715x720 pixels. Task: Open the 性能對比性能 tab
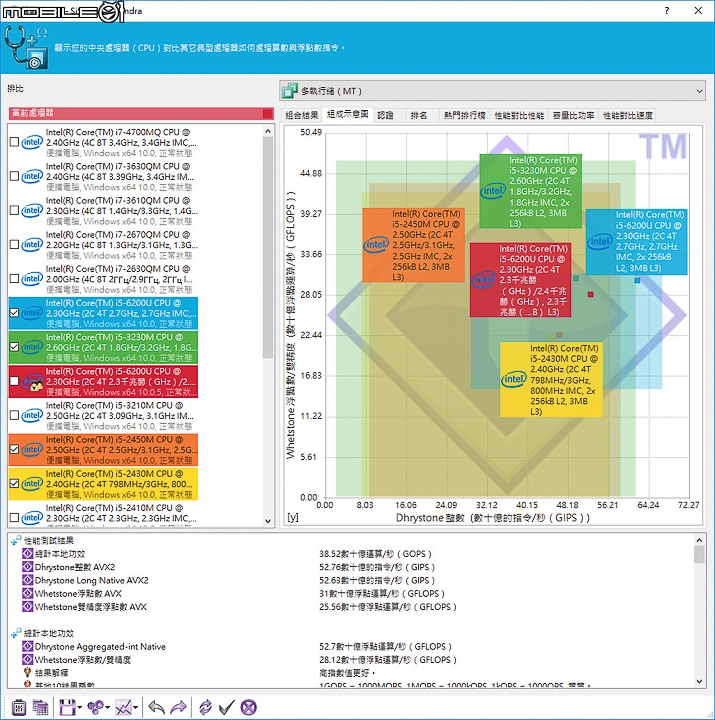point(519,115)
